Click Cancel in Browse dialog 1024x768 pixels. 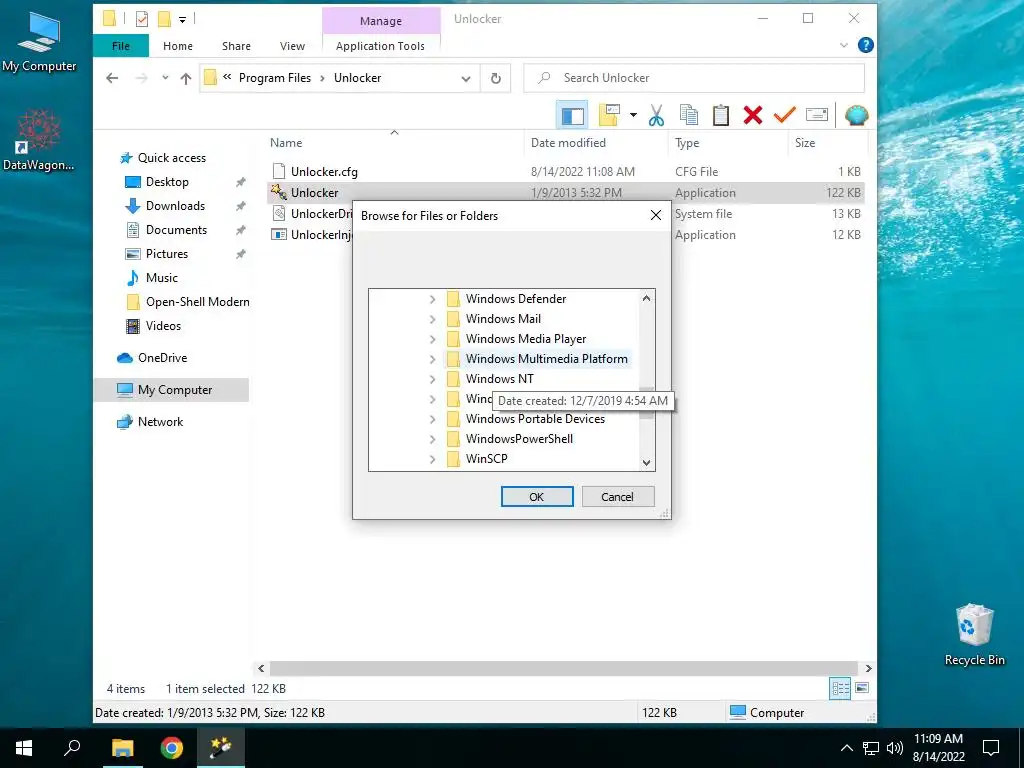coord(617,496)
